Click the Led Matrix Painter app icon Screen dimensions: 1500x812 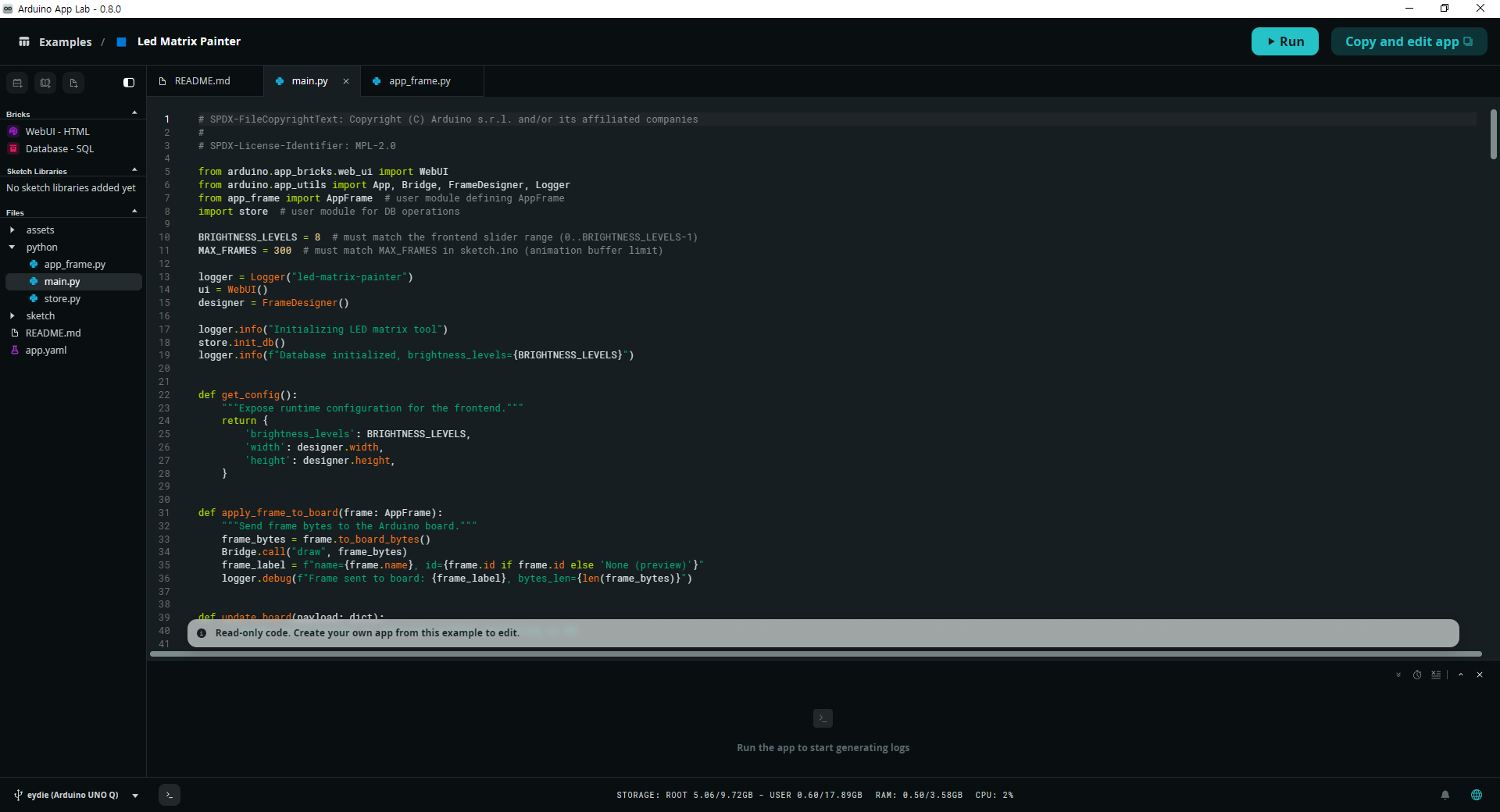(121, 41)
